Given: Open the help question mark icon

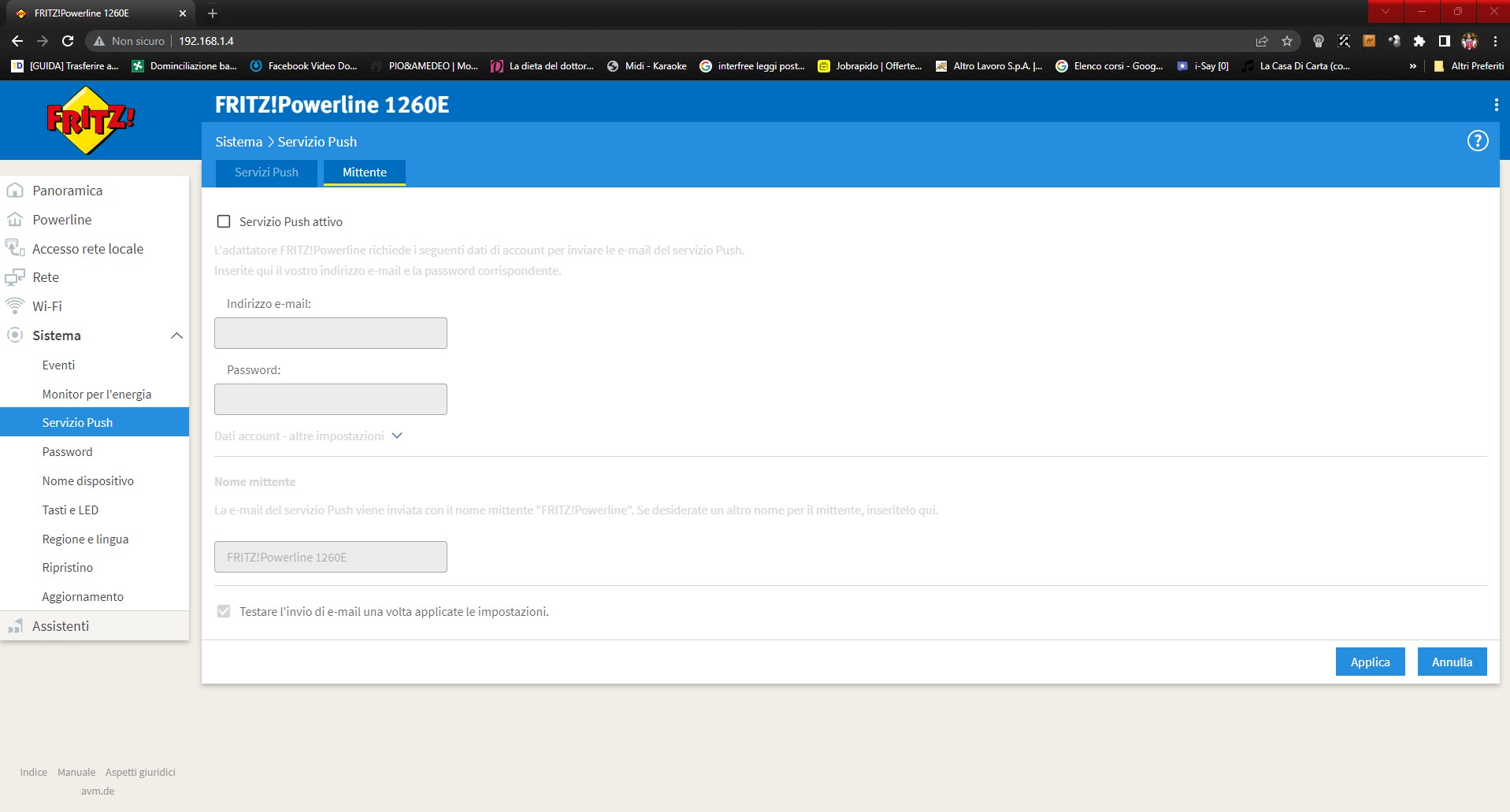Looking at the screenshot, I should coord(1478,141).
